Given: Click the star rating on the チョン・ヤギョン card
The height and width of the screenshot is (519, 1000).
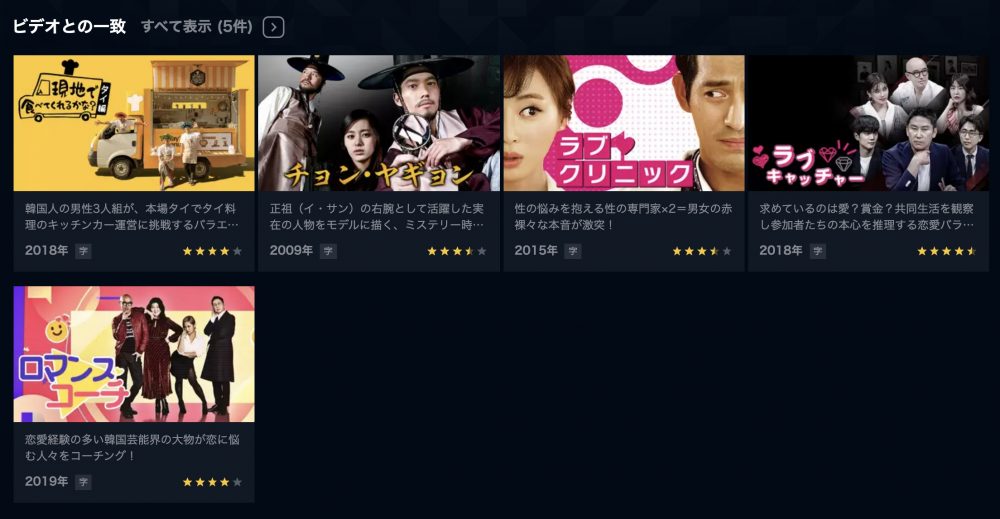Looking at the screenshot, I should tap(457, 251).
